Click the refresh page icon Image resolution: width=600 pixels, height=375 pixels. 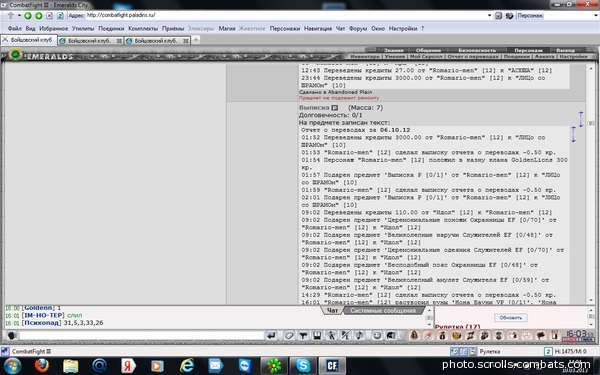point(60,16)
